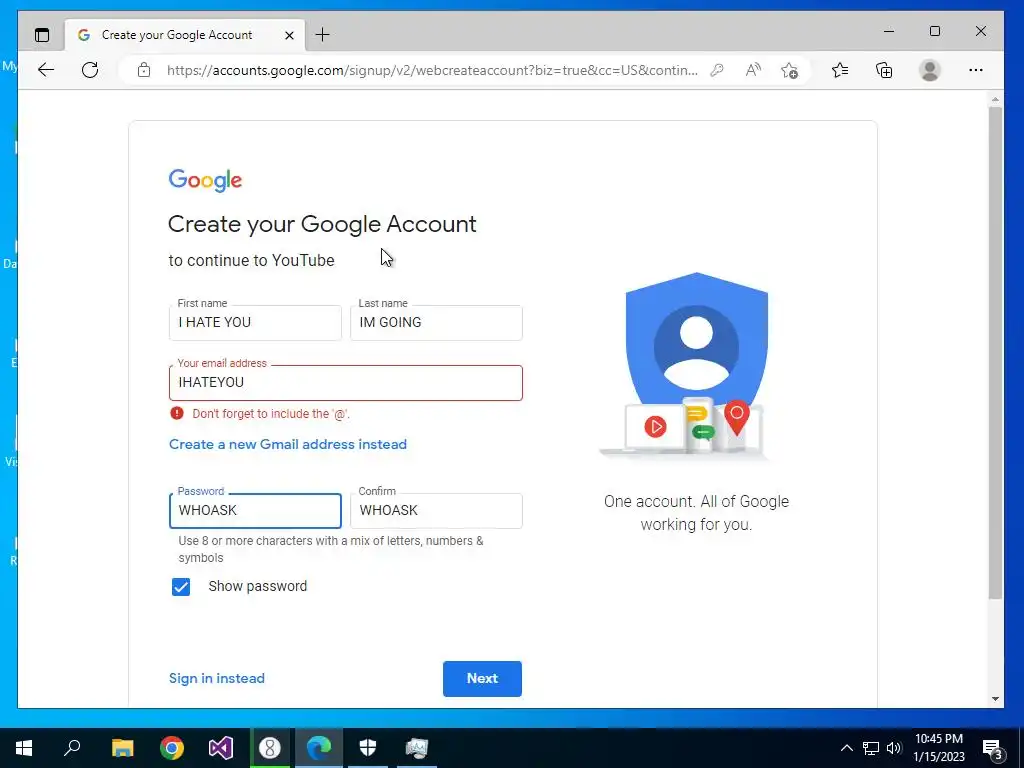Open taskbar Search magnifier

[72, 747]
